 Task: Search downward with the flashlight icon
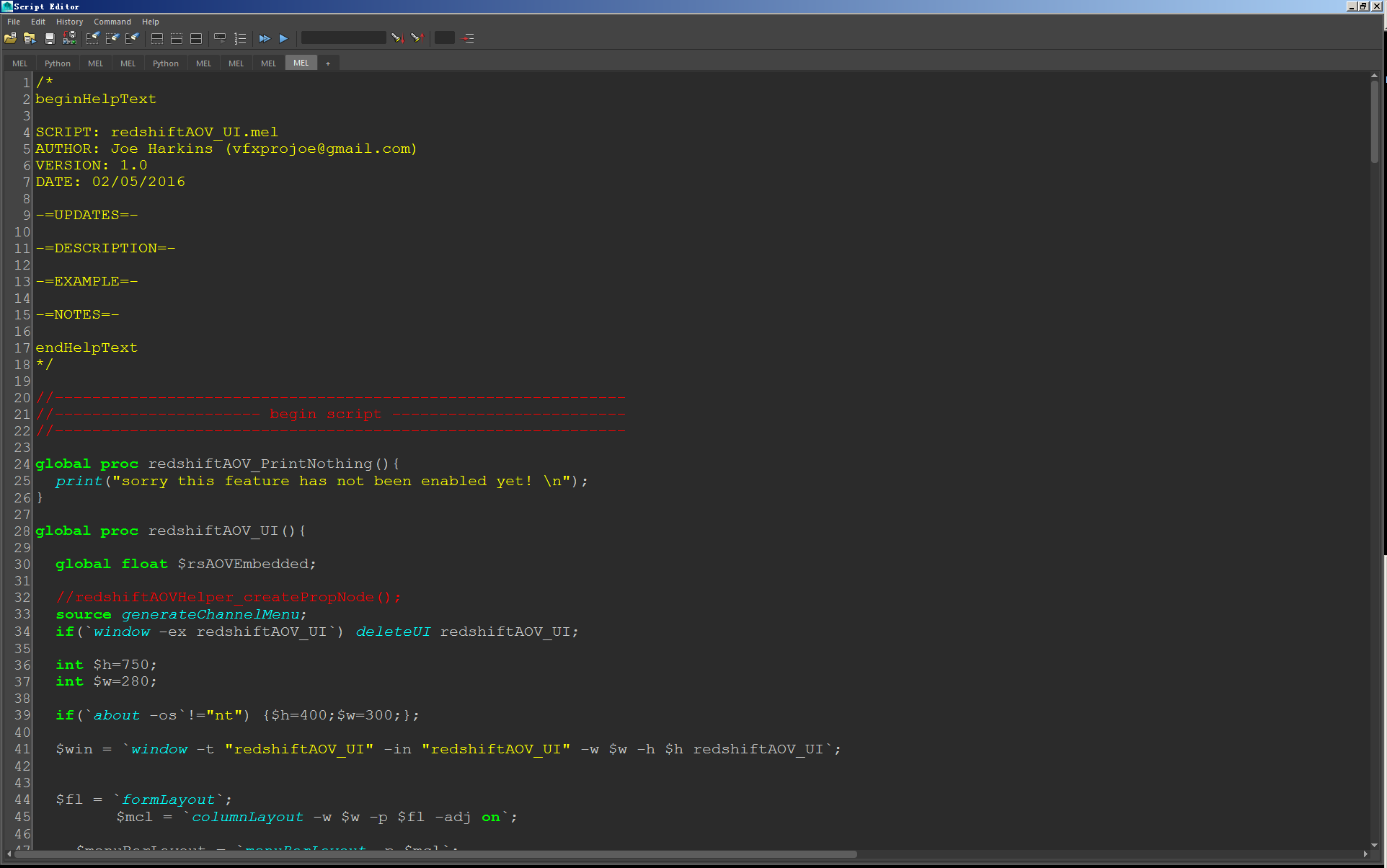click(397, 38)
